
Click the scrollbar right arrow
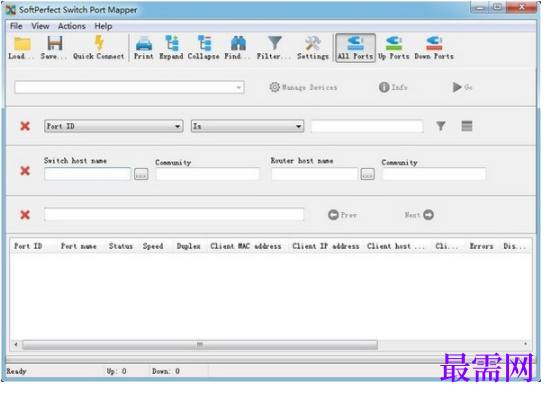pos(525,344)
